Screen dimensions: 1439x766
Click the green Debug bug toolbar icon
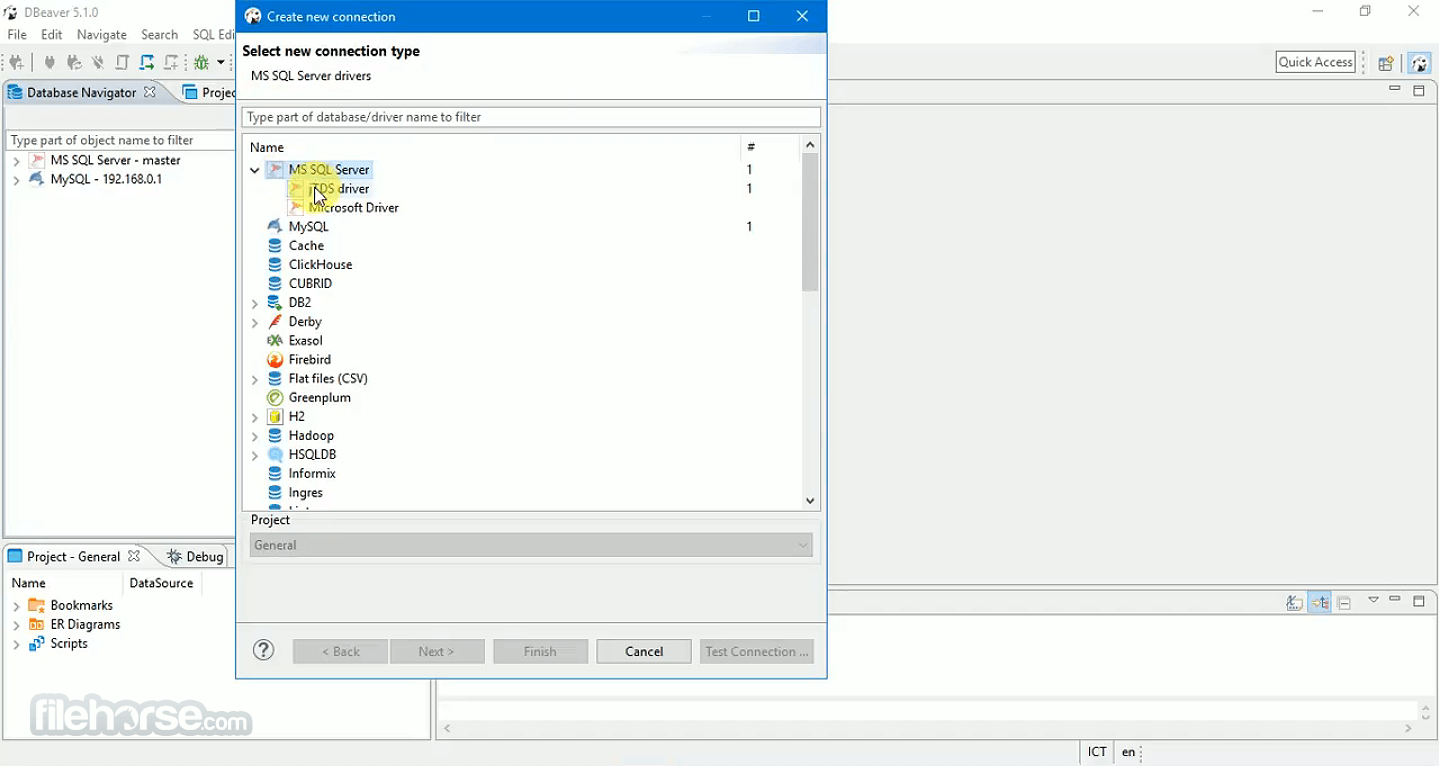tap(202, 62)
